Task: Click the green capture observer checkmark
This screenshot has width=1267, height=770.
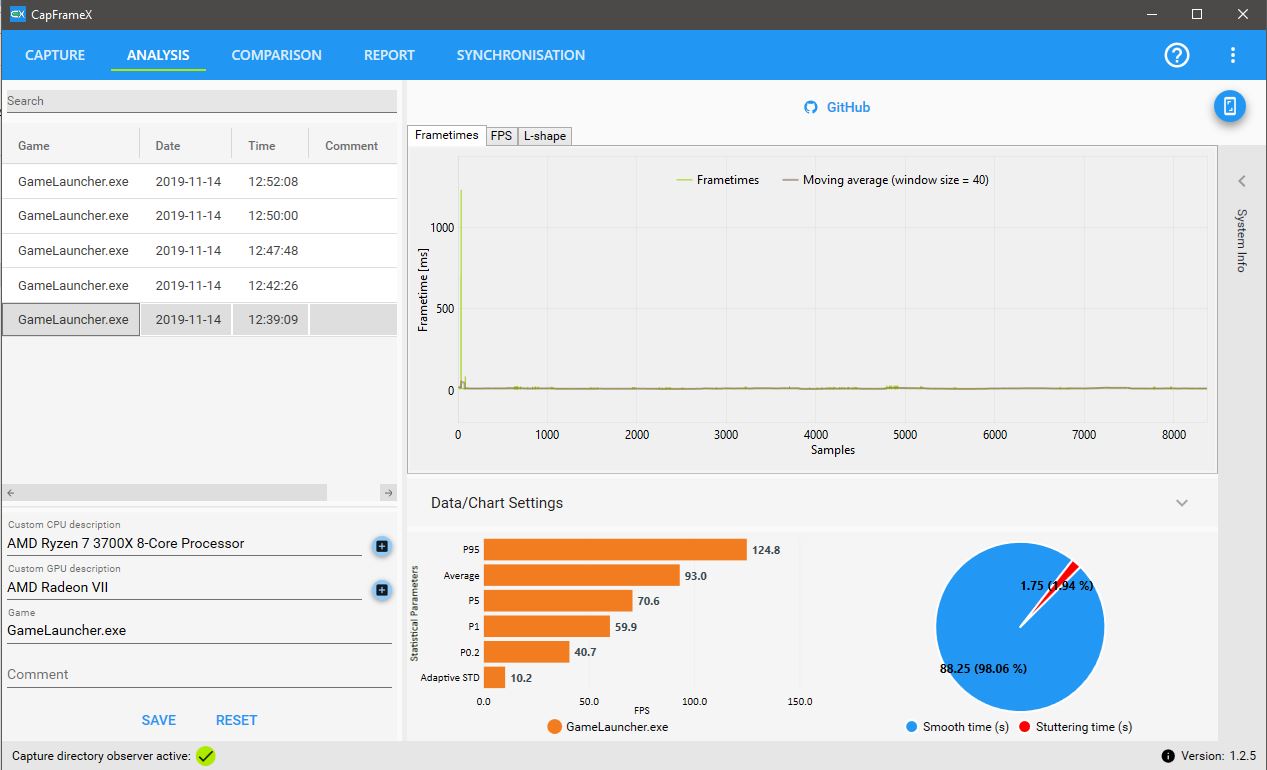Action: click(x=206, y=756)
